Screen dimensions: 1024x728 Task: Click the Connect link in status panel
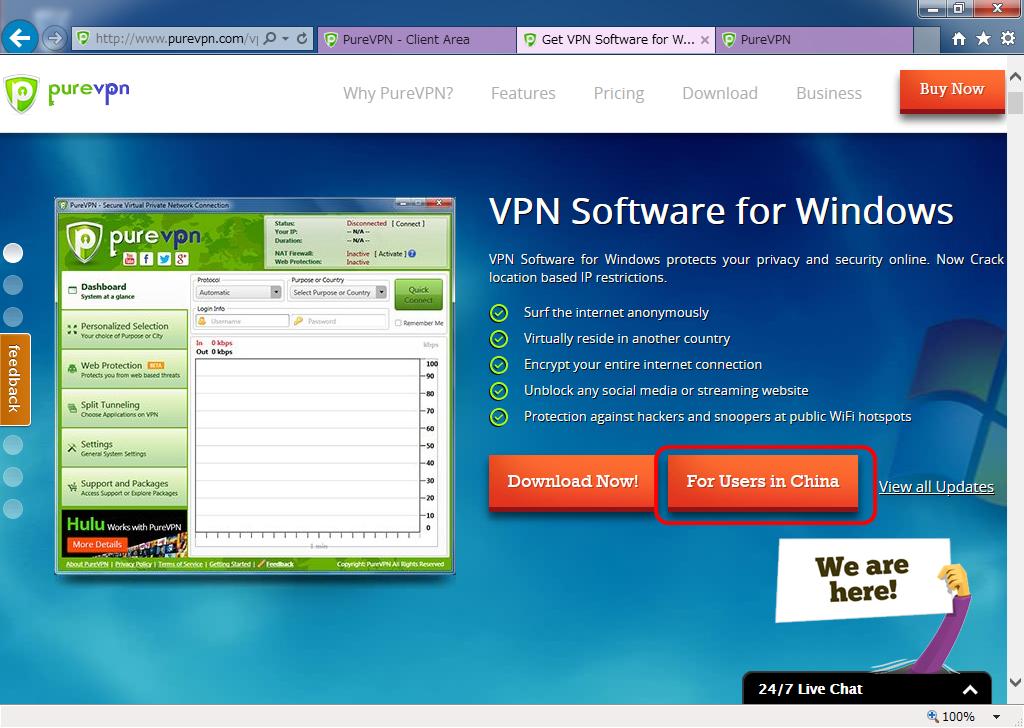[408, 223]
